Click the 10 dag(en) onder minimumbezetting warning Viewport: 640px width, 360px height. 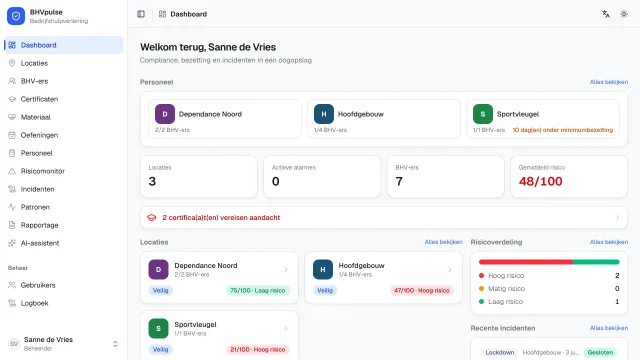tap(563, 130)
